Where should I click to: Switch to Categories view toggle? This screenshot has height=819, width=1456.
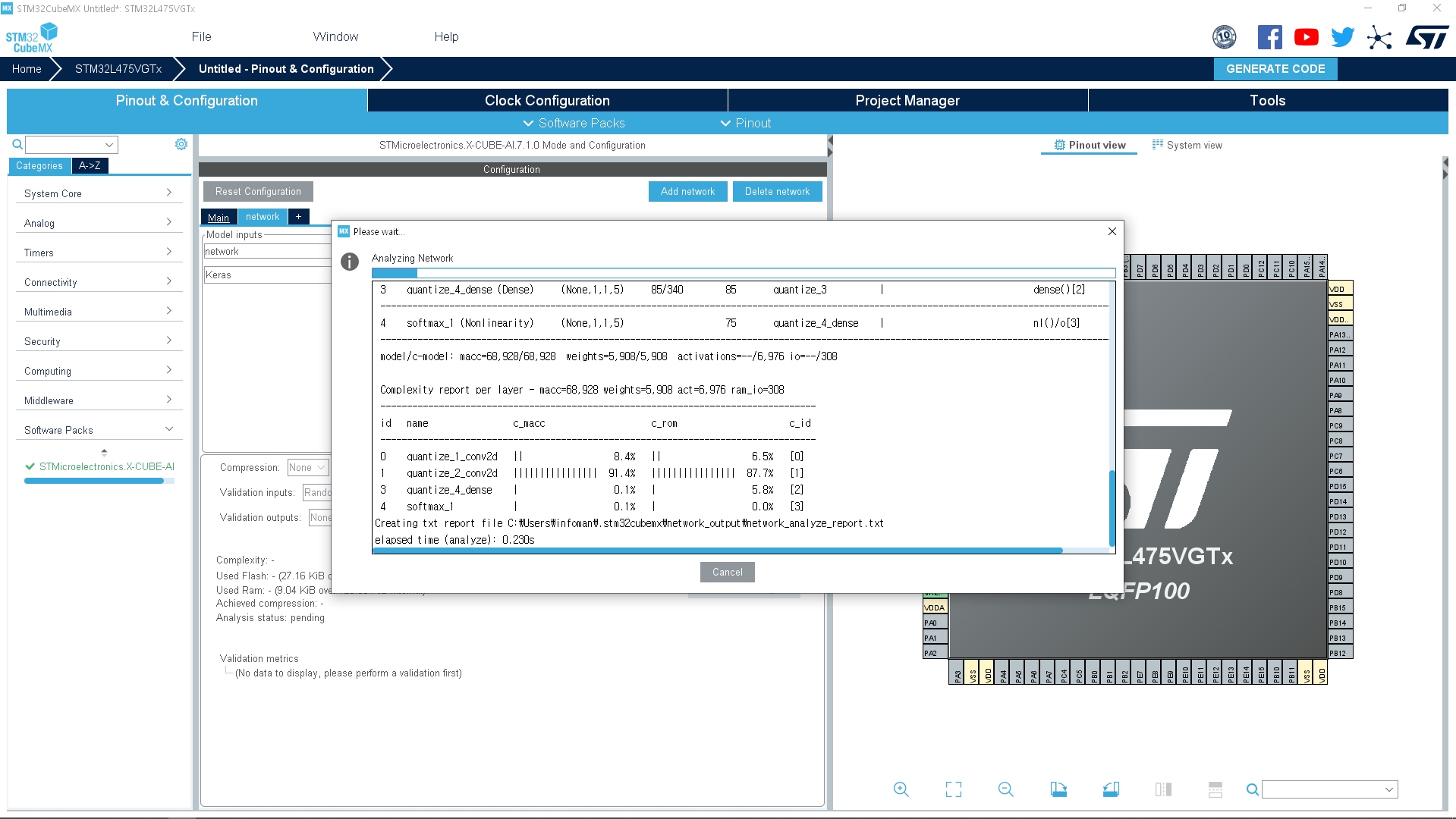click(39, 166)
